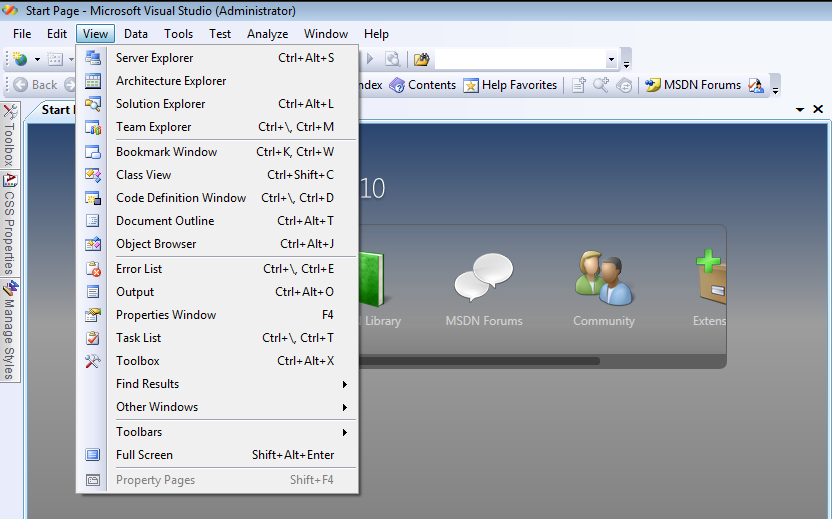Click the Bookmark Window icon
Viewport: 832px width, 519px height.
coord(93,152)
